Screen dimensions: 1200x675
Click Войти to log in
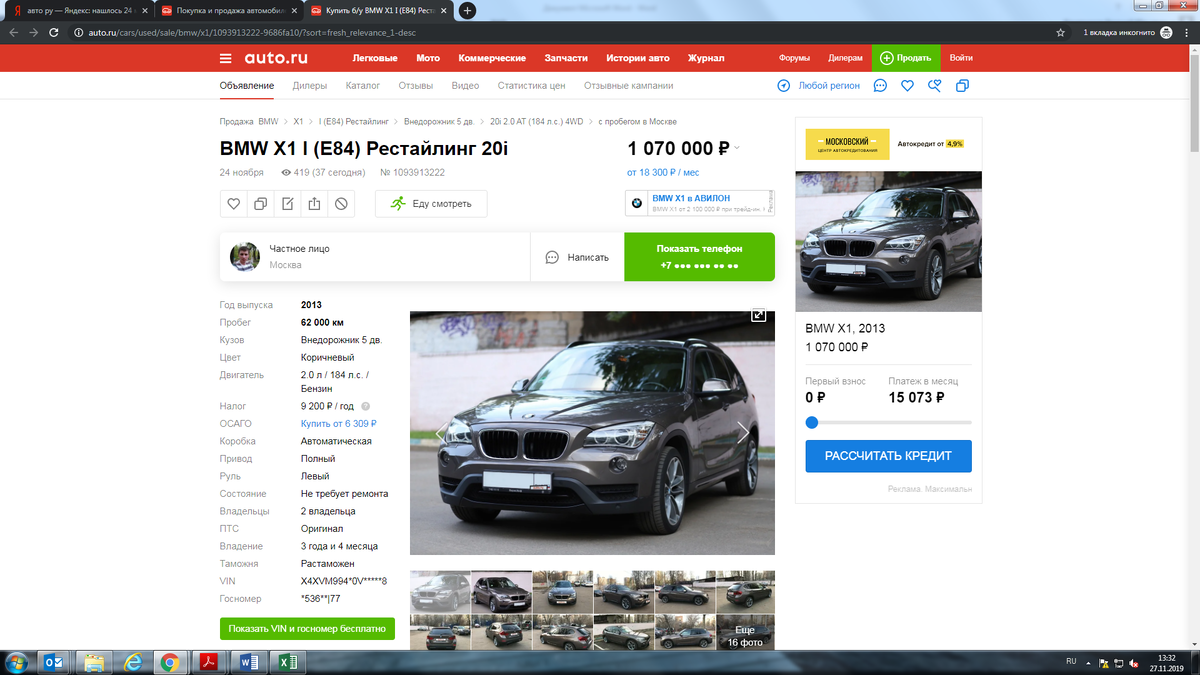pos(961,58)
